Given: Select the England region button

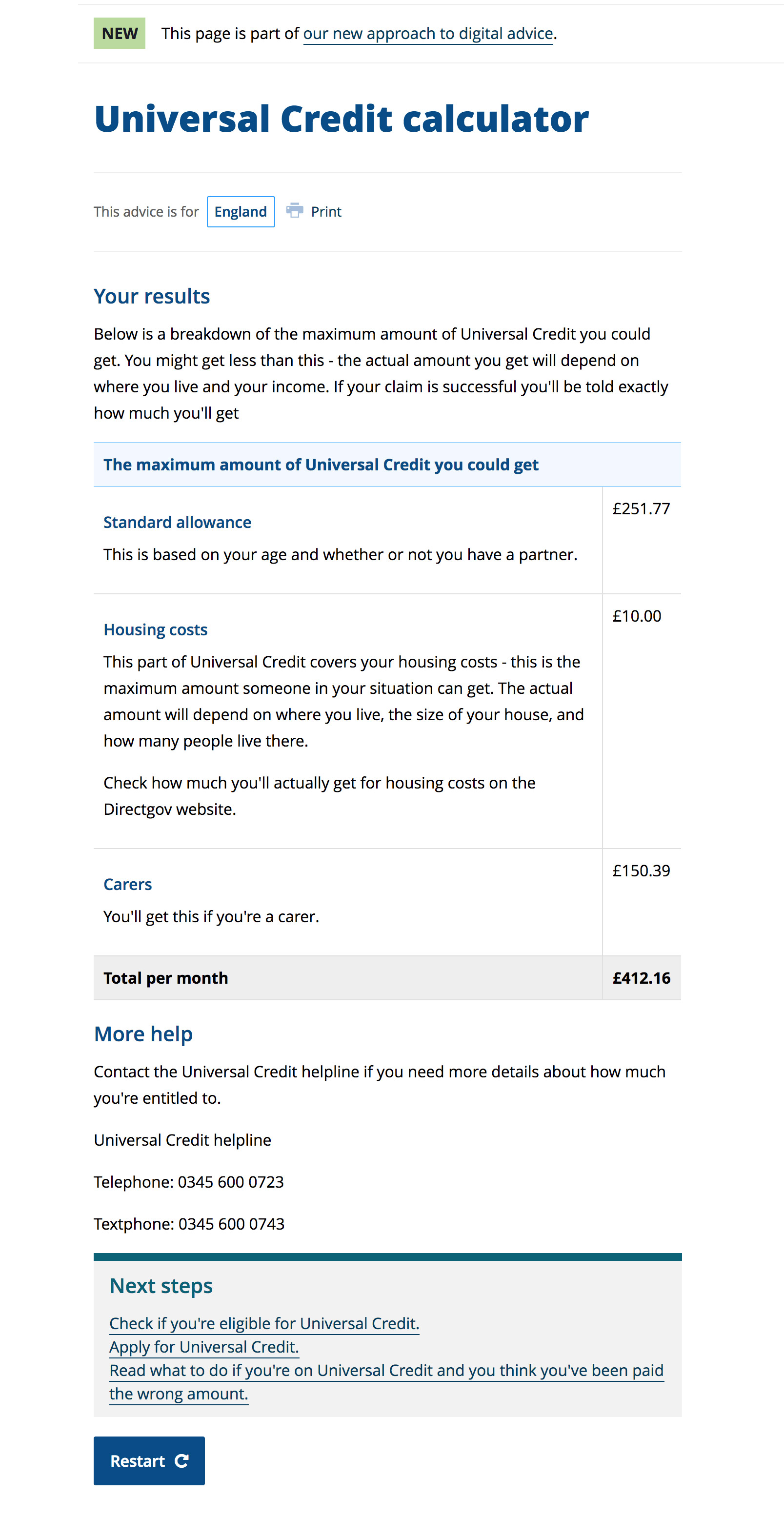Looking at the screenshot, I should [x=241, y=212].
